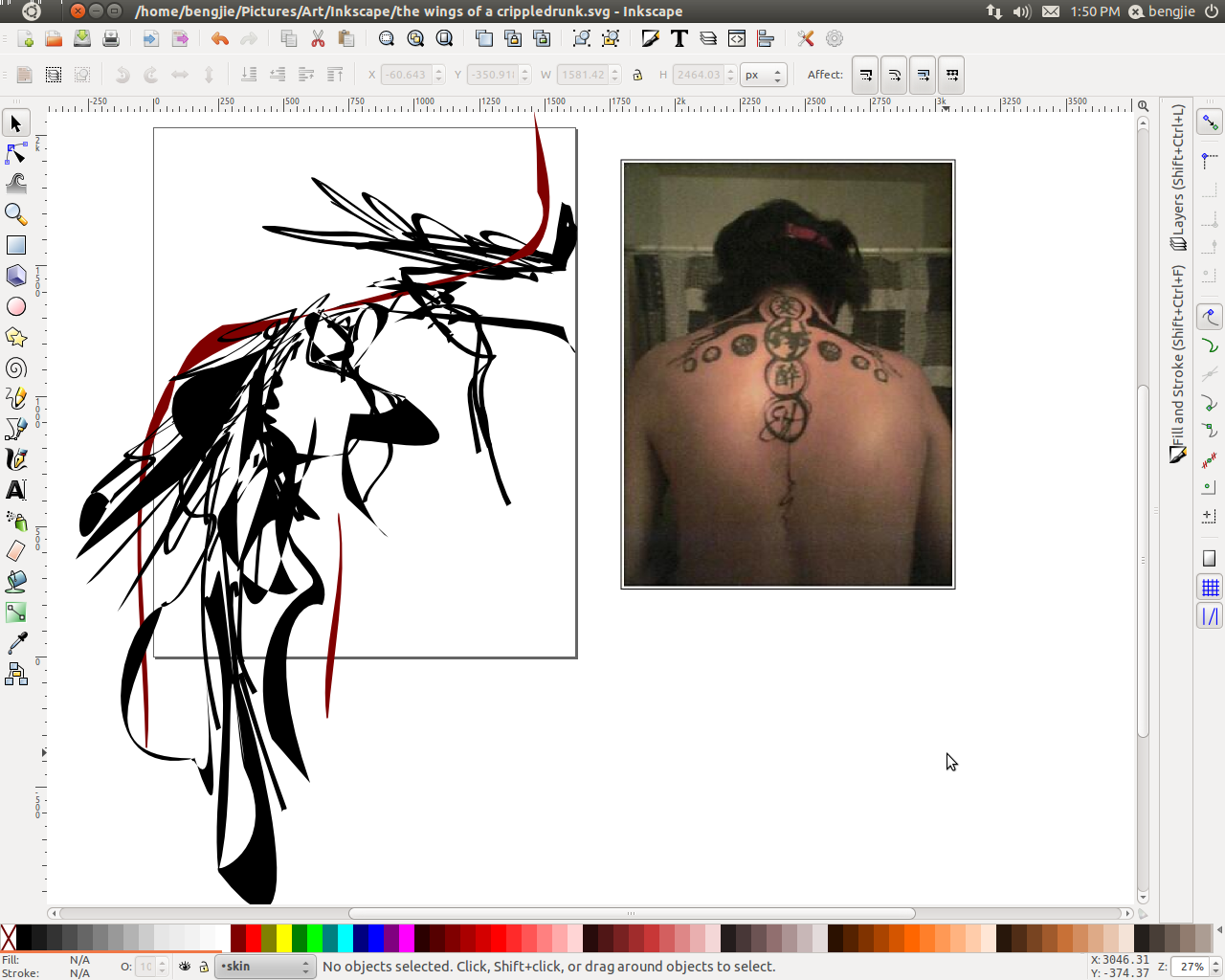
Task: Select the Color Dropper tool
Action: pos(16,643)
